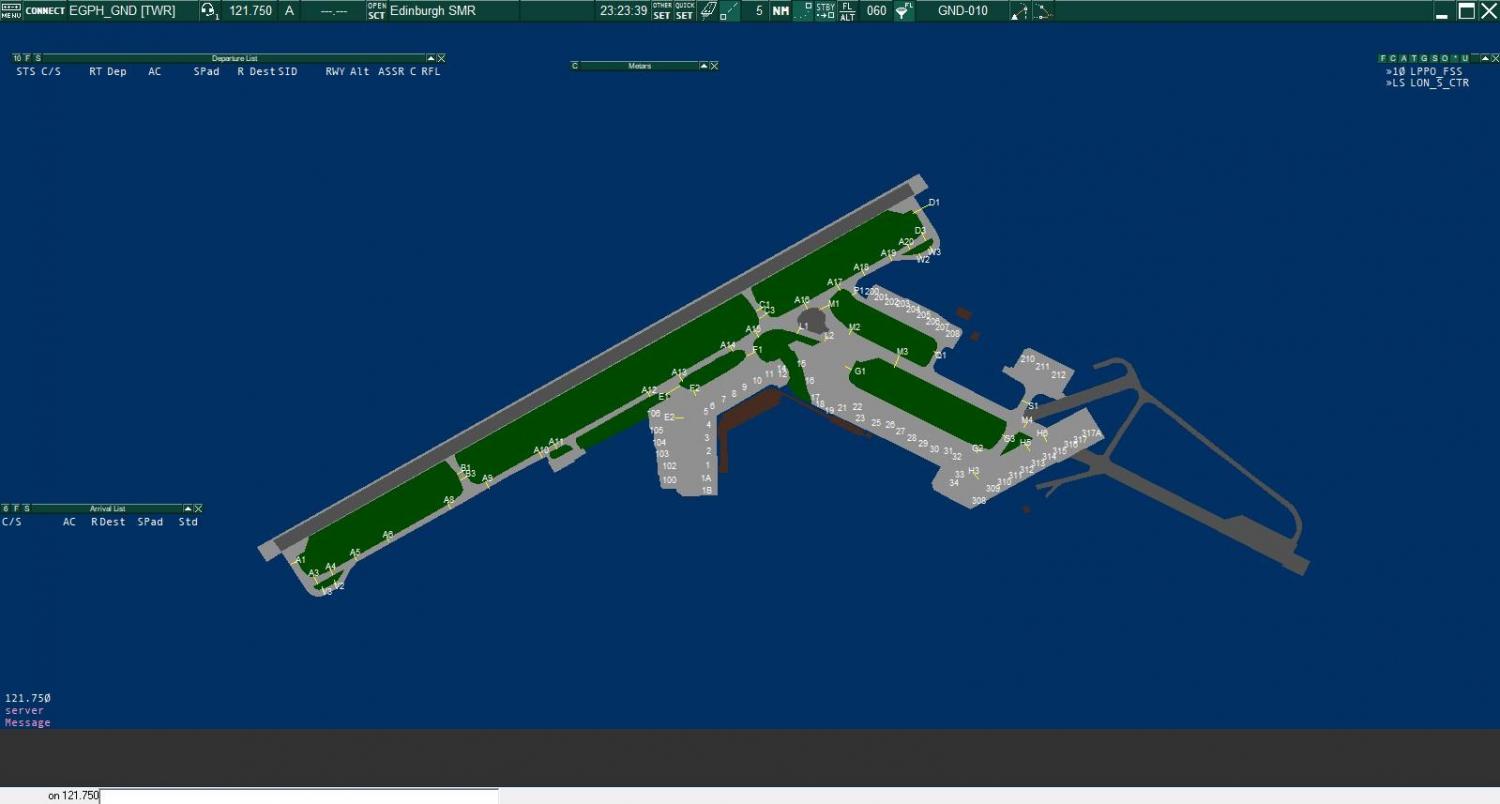Toggle the FL/ALT altitude filter button
The height and width of the screenshot is (804, 1500).
pos(847,11)
